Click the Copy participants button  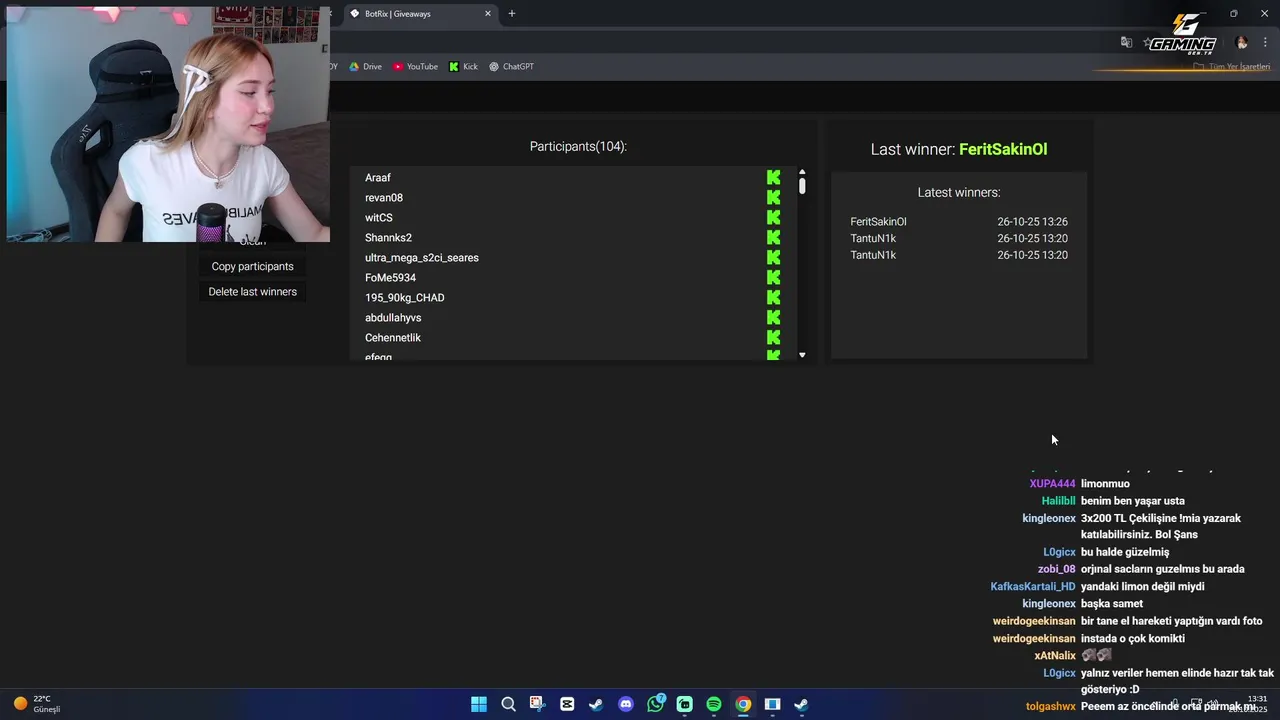coord(253,266)
